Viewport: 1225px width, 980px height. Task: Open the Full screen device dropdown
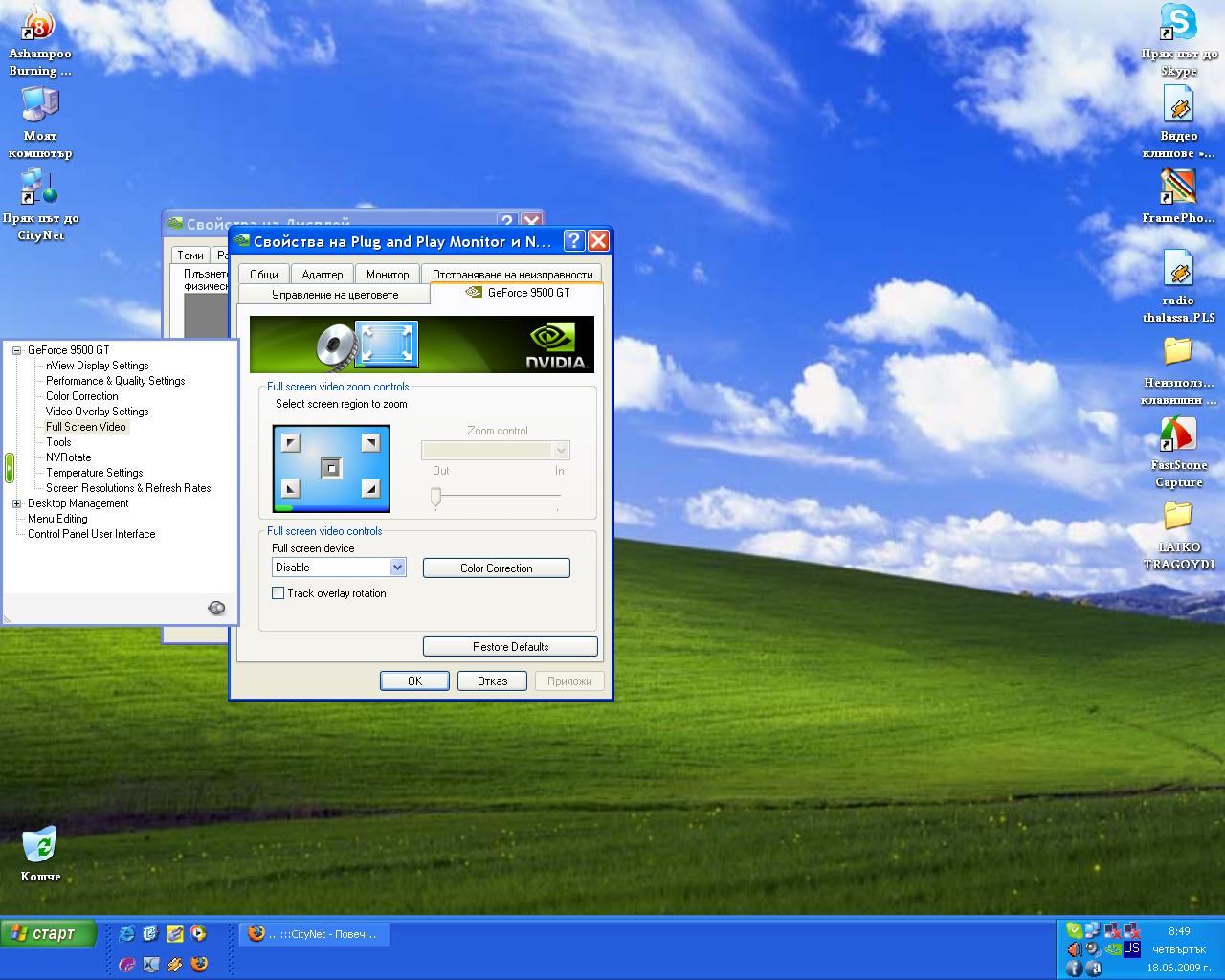pos(340,568)
